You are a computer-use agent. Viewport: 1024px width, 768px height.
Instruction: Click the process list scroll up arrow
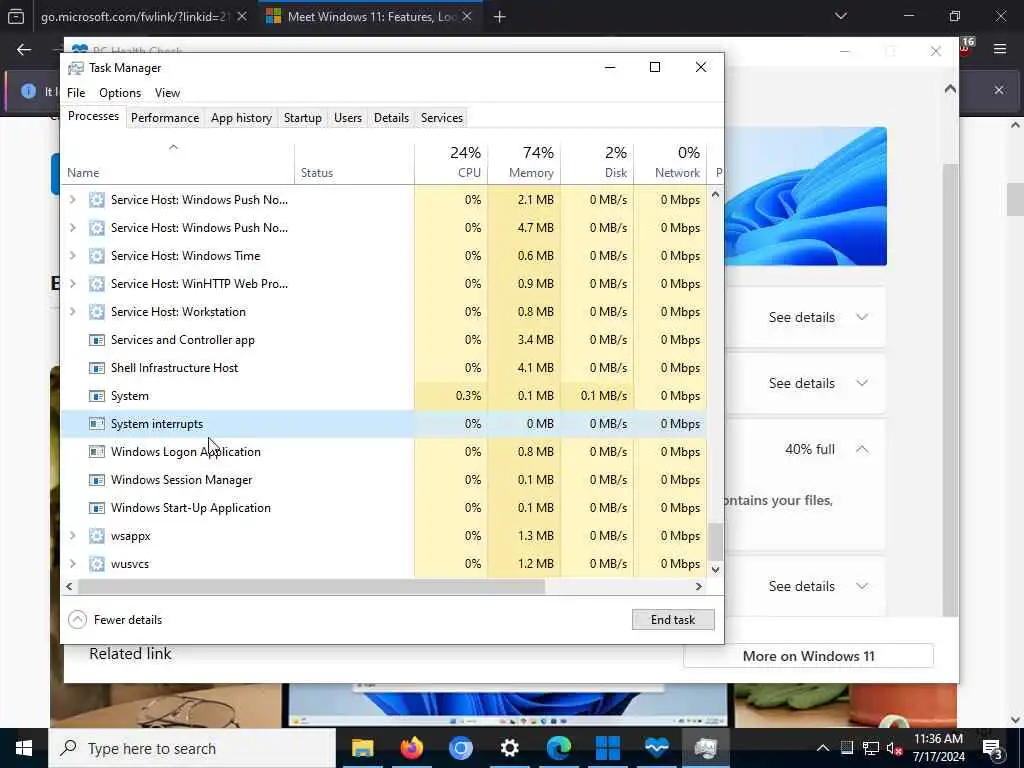click(x=715, y=195)
